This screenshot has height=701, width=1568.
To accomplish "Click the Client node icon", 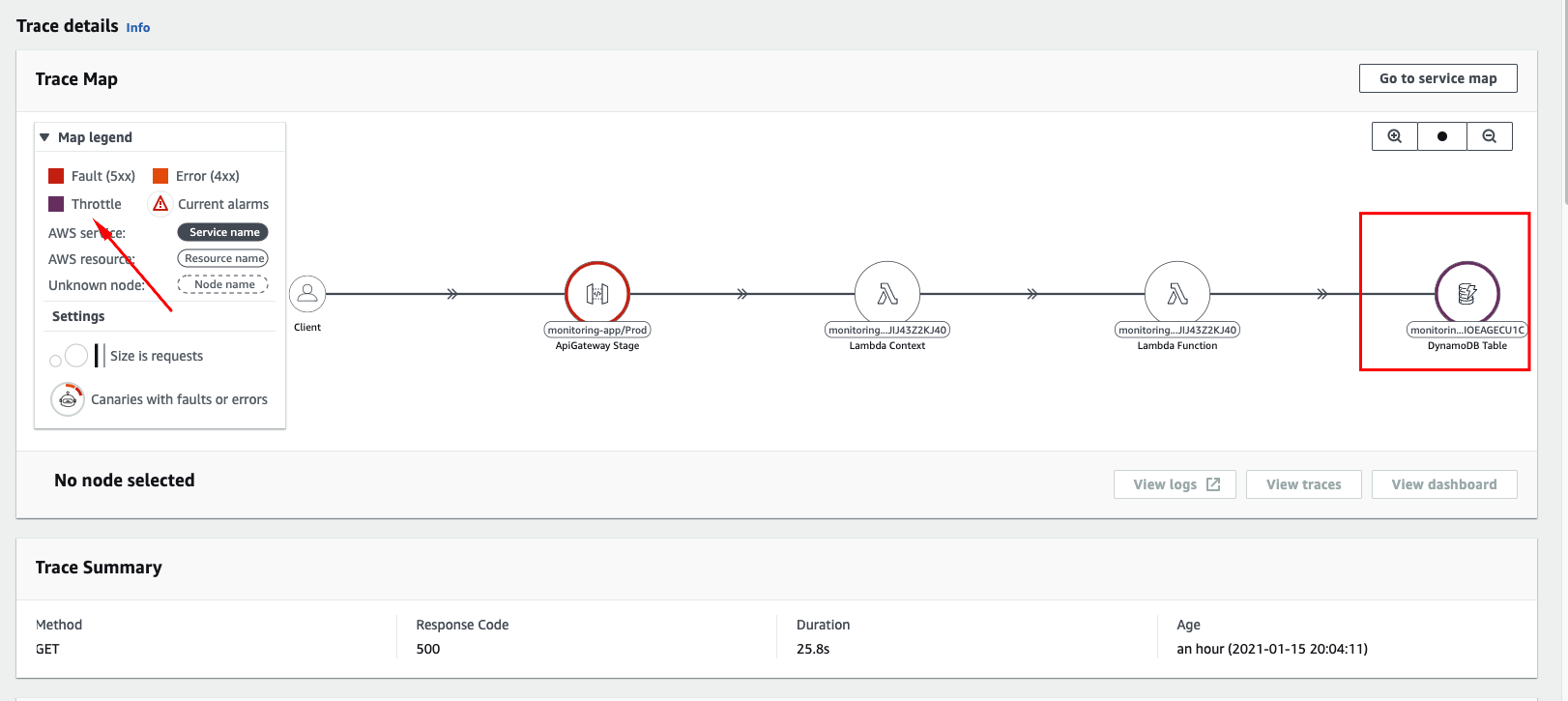I will (x=307, y=294).
